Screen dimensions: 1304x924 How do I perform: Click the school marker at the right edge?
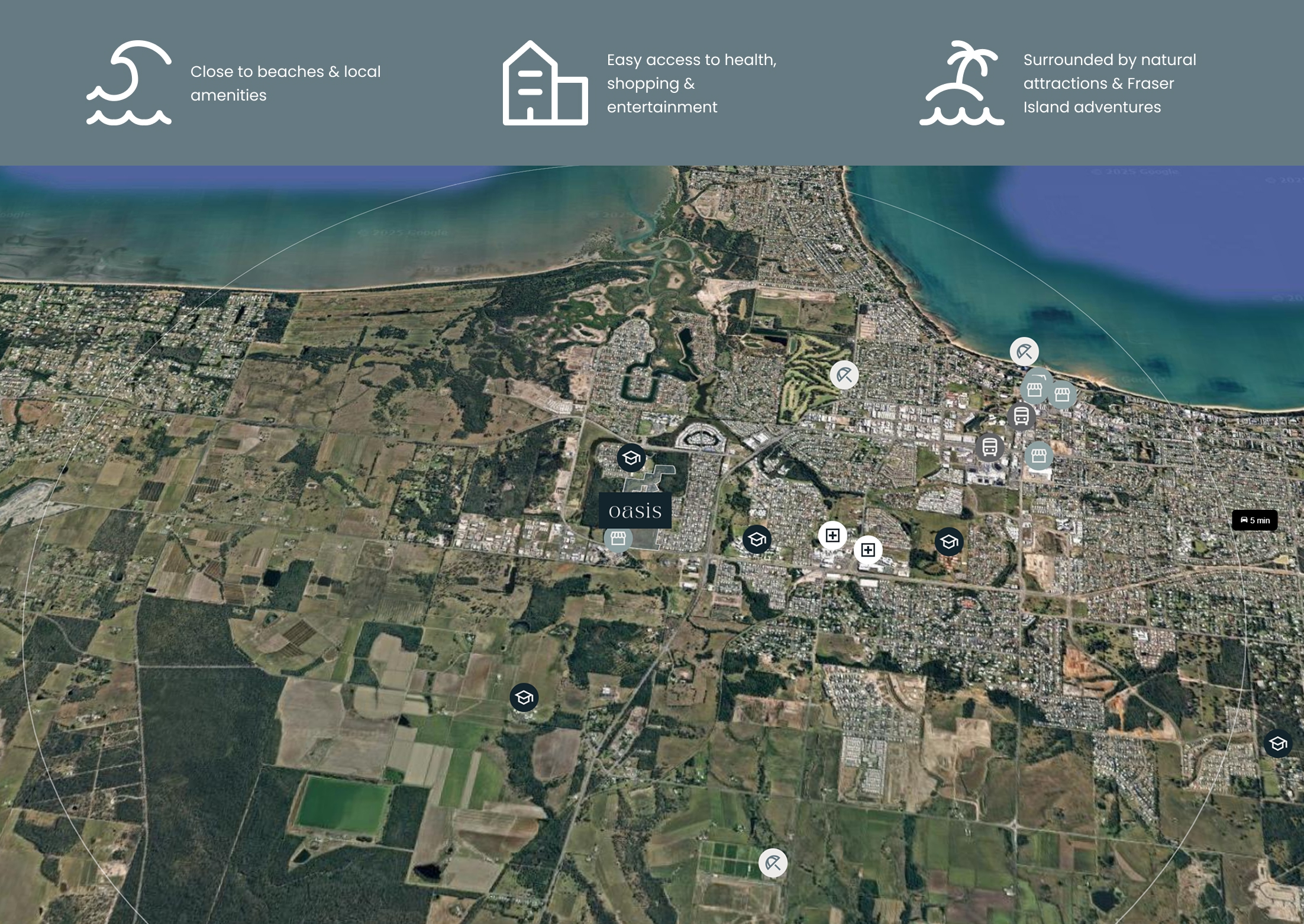pyautogui.click(x=1277, y=744)
